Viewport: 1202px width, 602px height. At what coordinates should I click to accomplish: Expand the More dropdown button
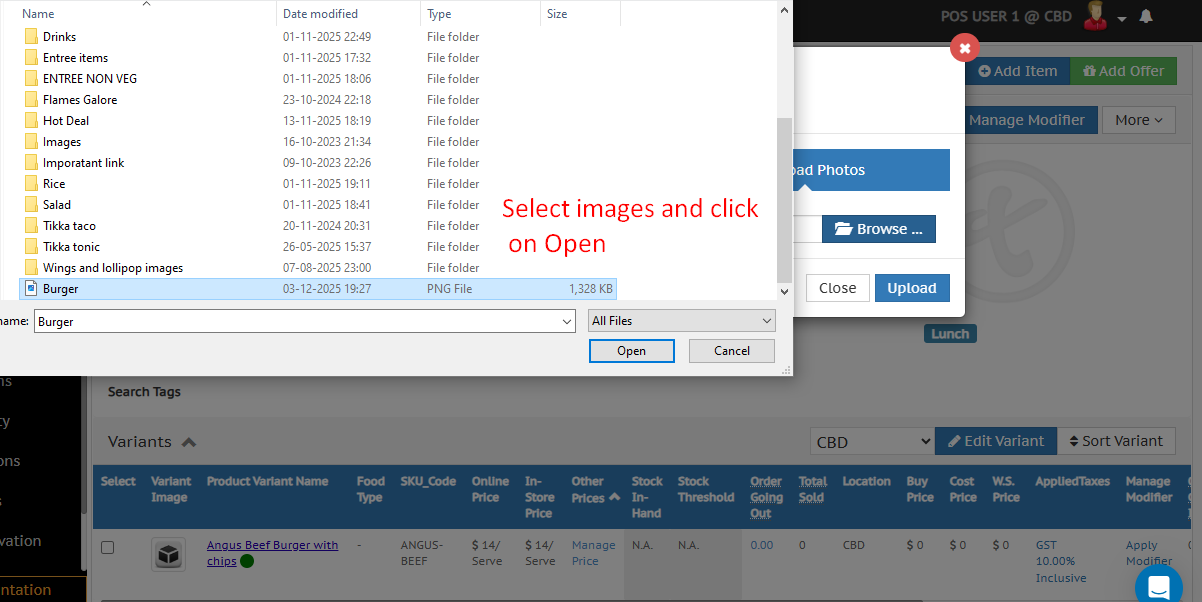click(x=1138, y=120)
